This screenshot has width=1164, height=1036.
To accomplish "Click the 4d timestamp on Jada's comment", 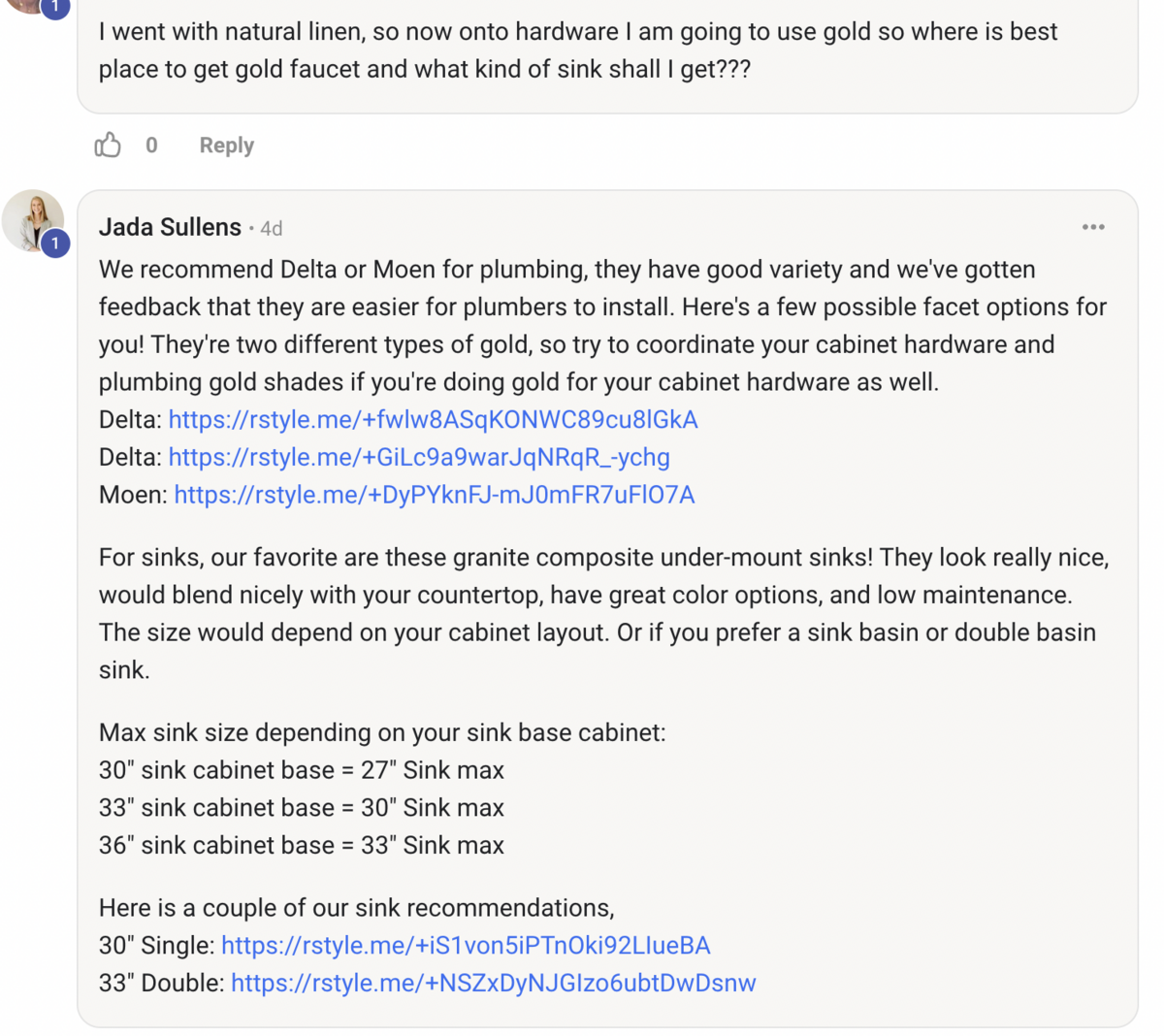I will click(272, 229).
